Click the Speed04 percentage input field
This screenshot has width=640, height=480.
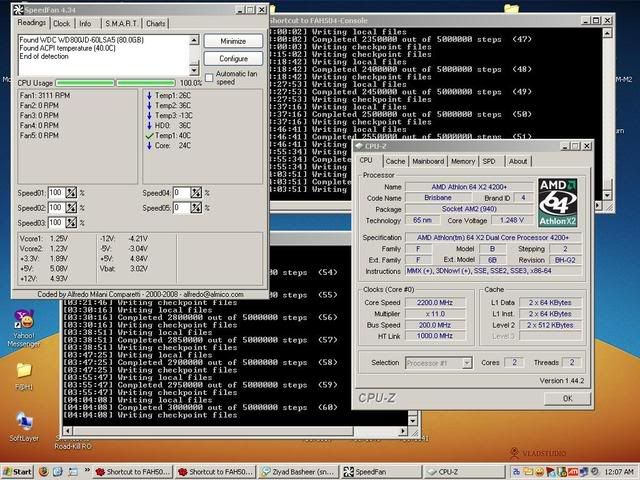(x=182, y=193)
